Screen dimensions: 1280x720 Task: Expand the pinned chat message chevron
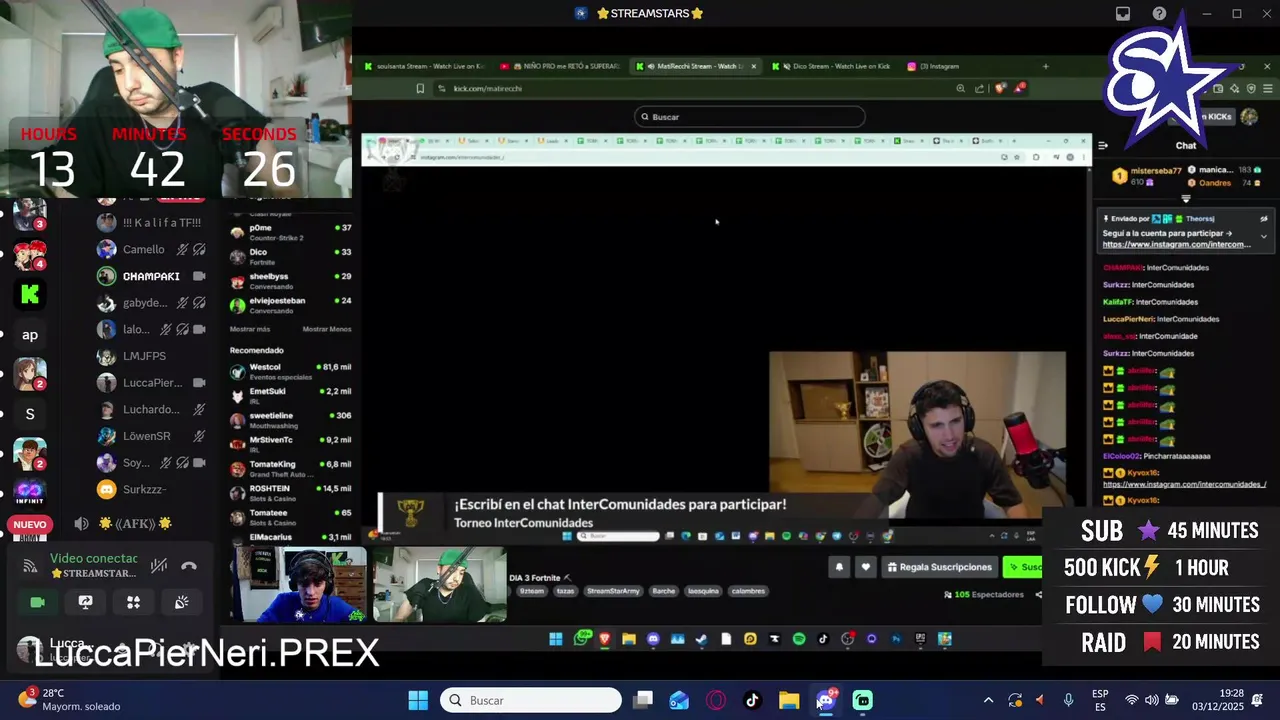click(x=1264, y=236)
